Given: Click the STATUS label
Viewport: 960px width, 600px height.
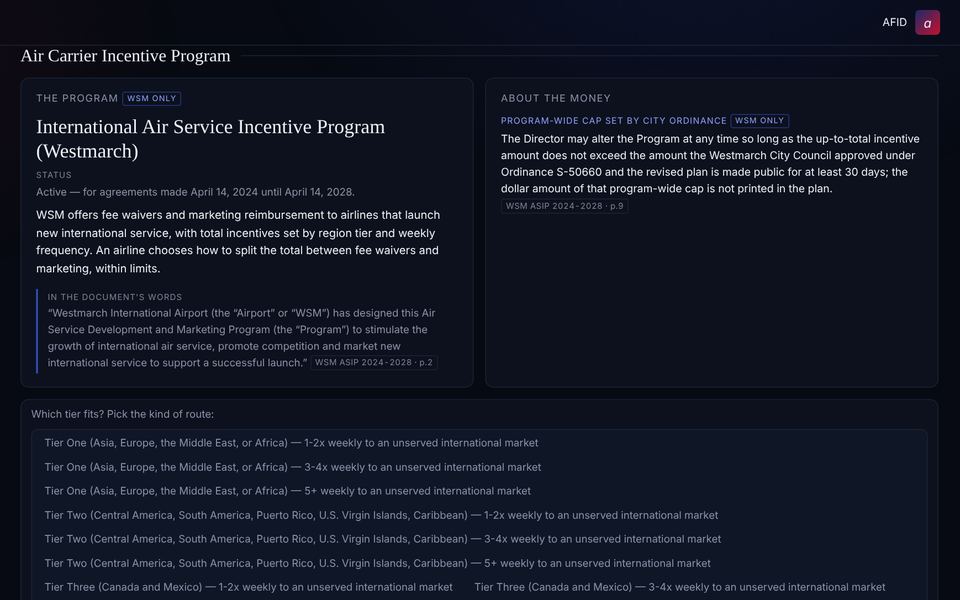Looking at the screenshot, I should [x=54, y=175].
